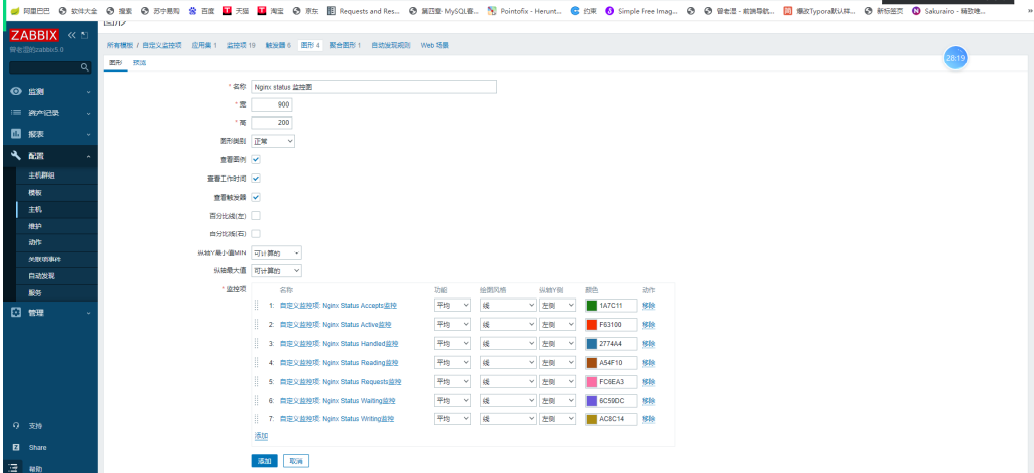Click the 取消 button
1034x473 pixels.
point(296,461)
